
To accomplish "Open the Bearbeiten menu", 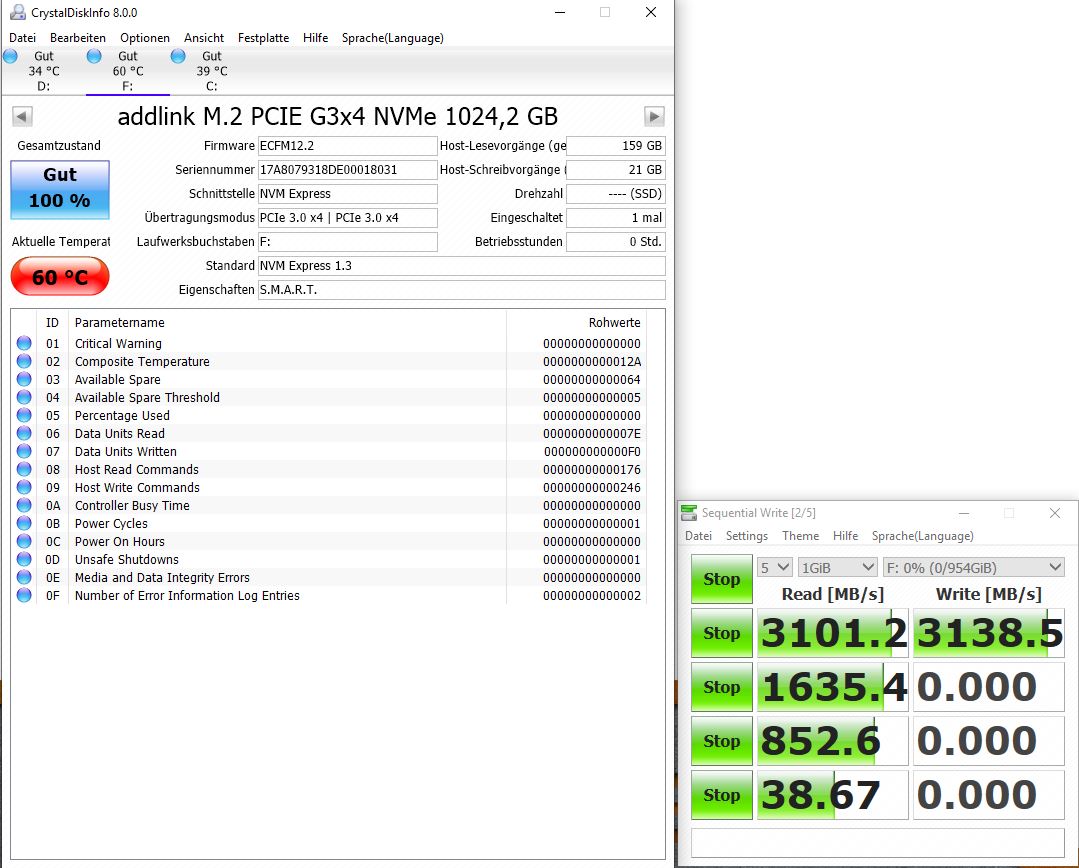I will pyautogui.click(x=78, y=38).
